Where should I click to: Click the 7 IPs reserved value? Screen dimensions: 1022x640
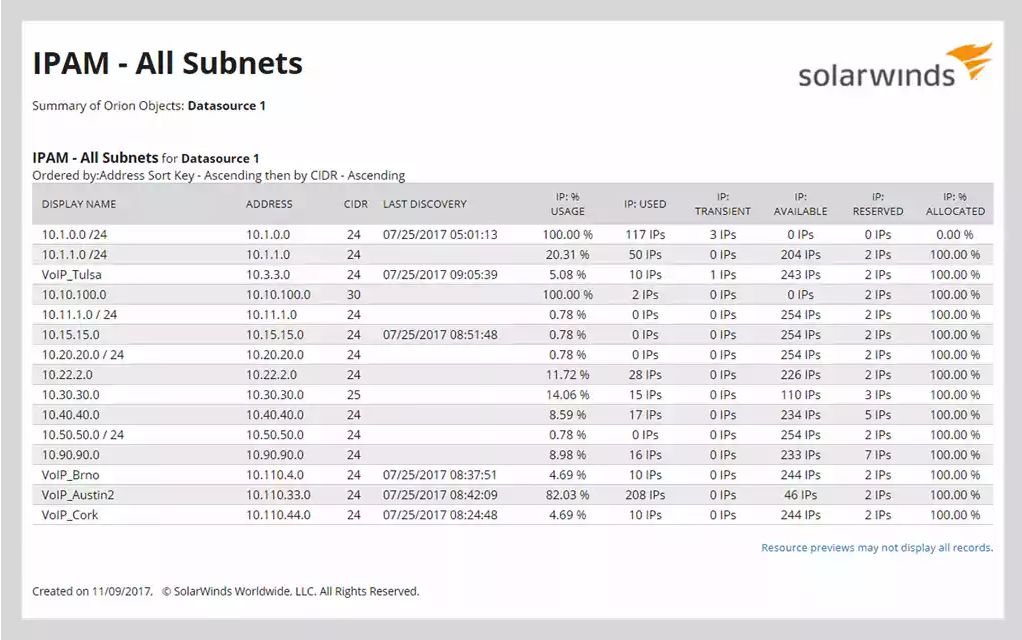click(878, 455)
